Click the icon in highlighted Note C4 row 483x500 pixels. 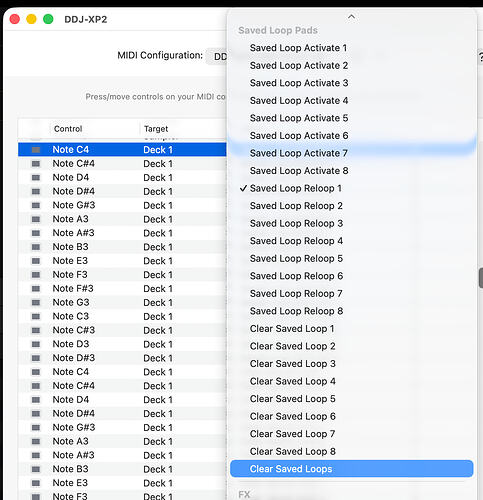click(36, 150)
